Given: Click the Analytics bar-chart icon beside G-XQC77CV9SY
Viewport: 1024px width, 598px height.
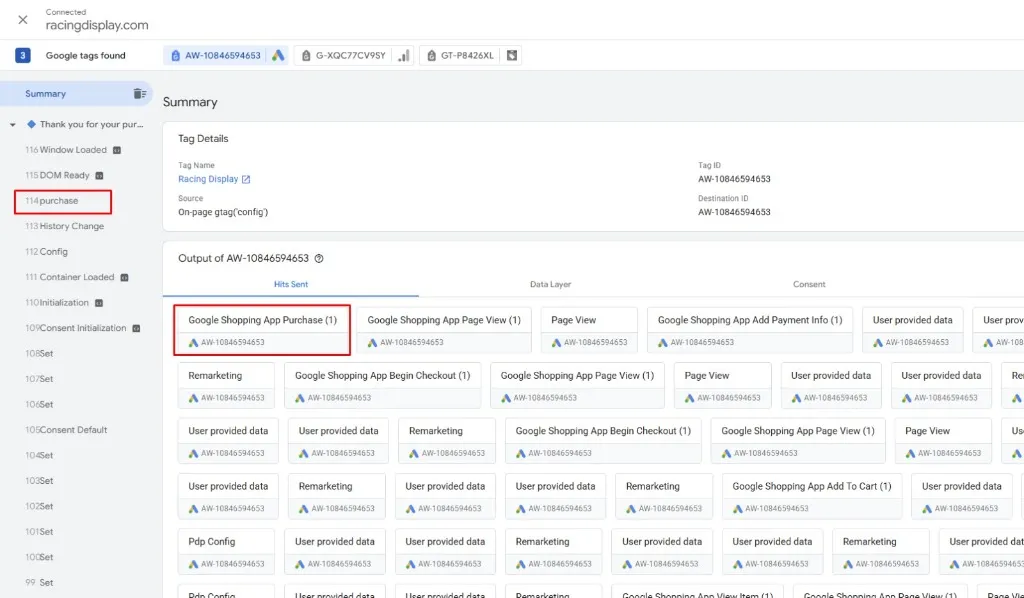Looking at the screenshot, I should 404,55.
